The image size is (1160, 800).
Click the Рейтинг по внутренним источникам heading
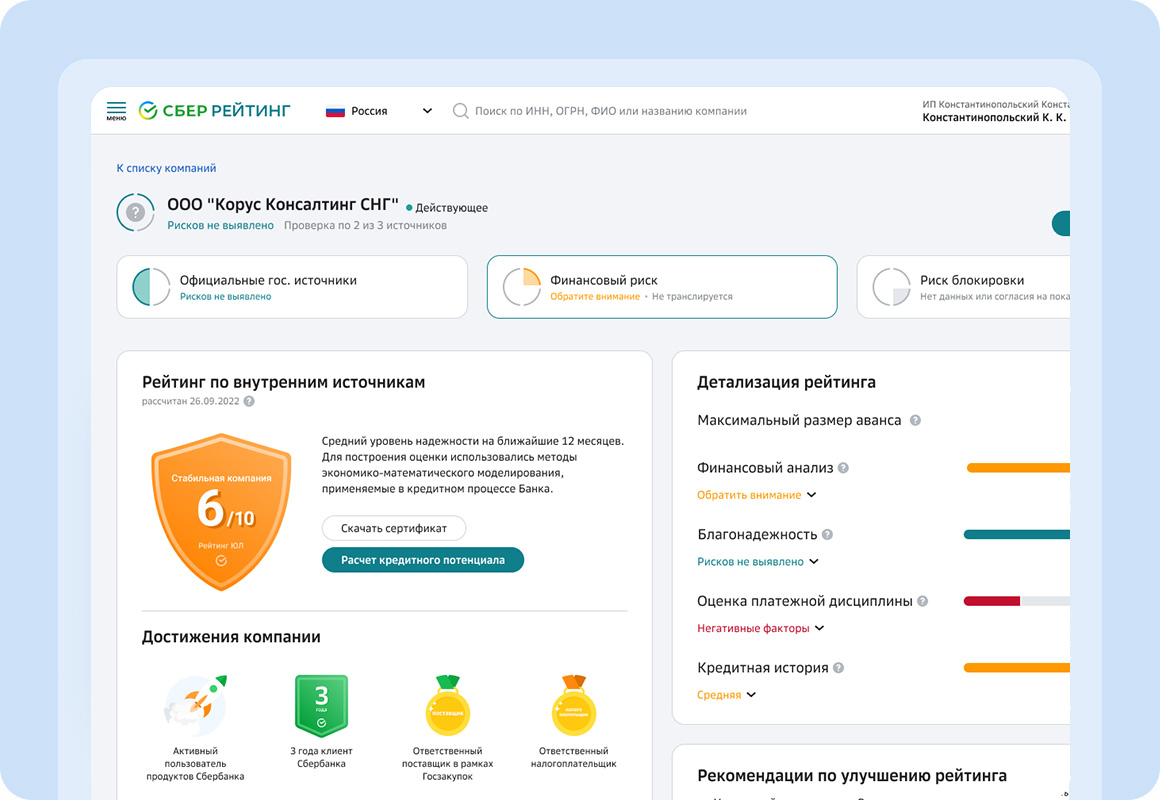tap(283, 383)
